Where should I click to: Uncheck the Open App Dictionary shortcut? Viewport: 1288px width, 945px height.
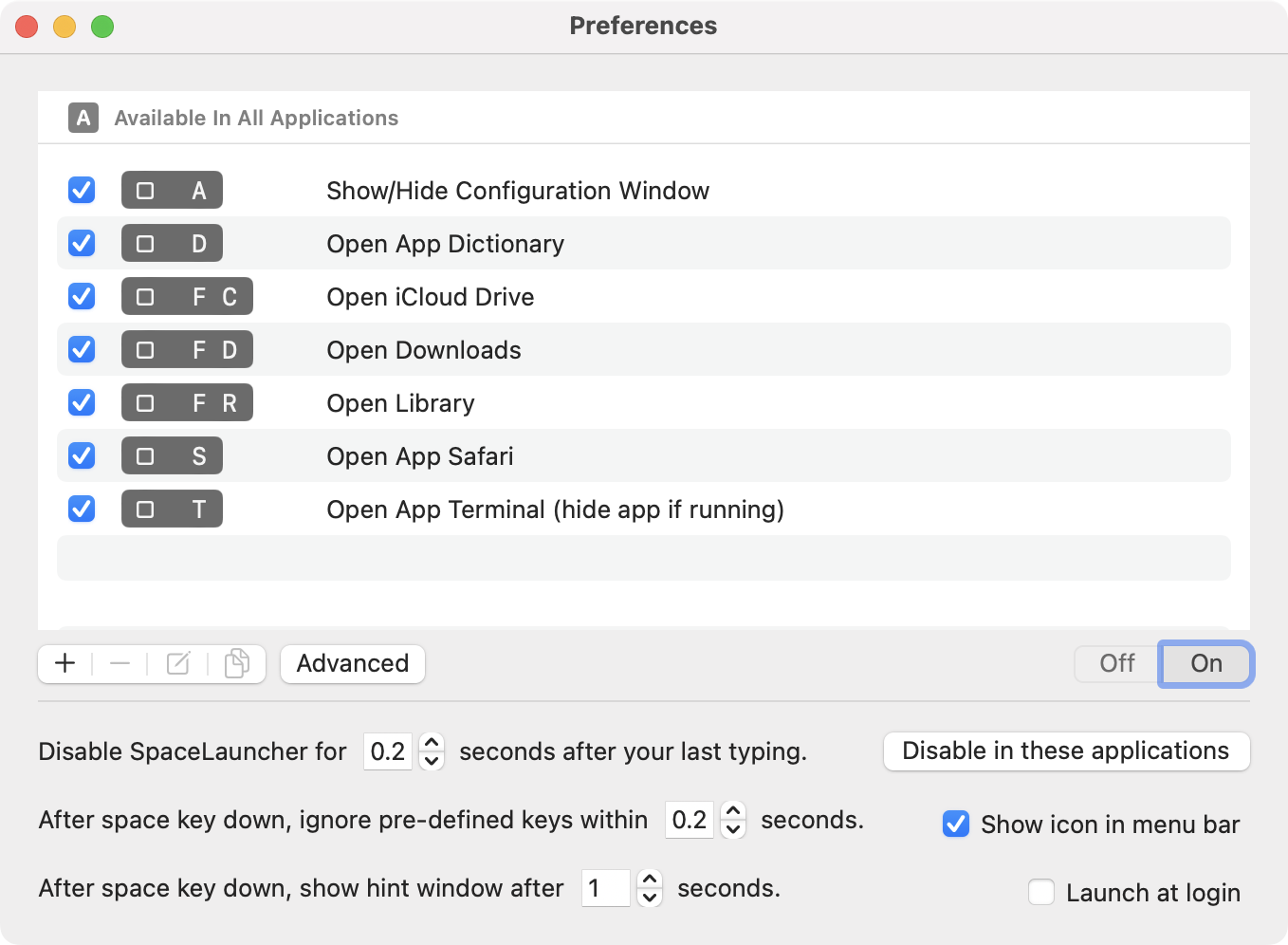[x=82, y=244]
